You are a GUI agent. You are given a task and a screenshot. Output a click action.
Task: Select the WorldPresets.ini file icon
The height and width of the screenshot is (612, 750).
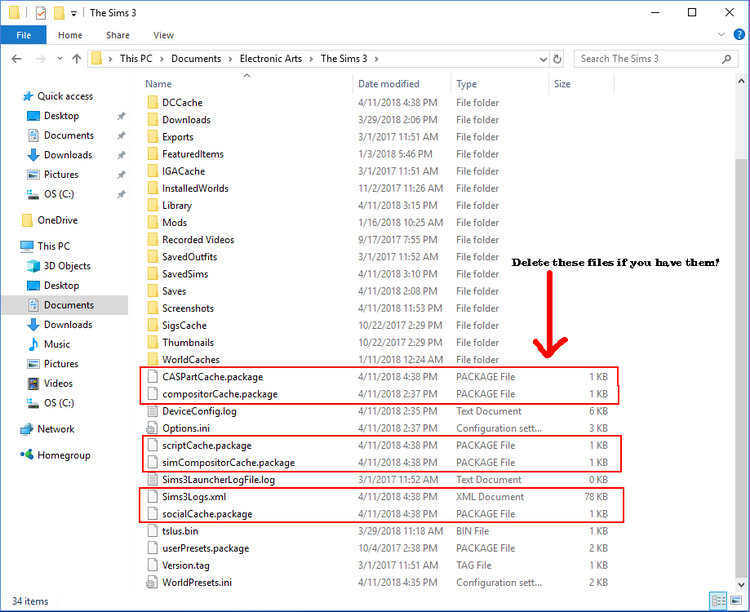point(152,582)
